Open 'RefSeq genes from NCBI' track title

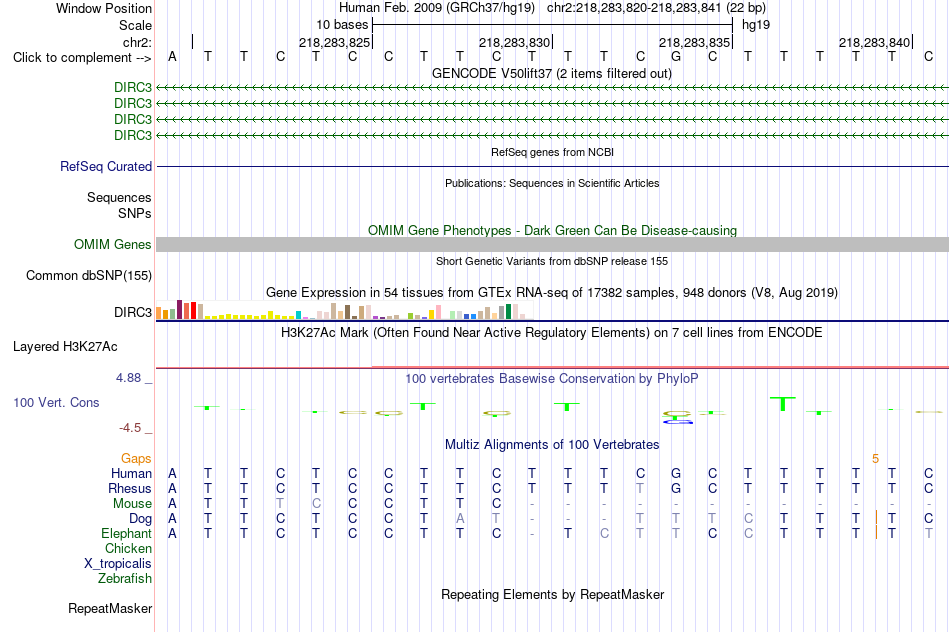[x=552, y=152]
